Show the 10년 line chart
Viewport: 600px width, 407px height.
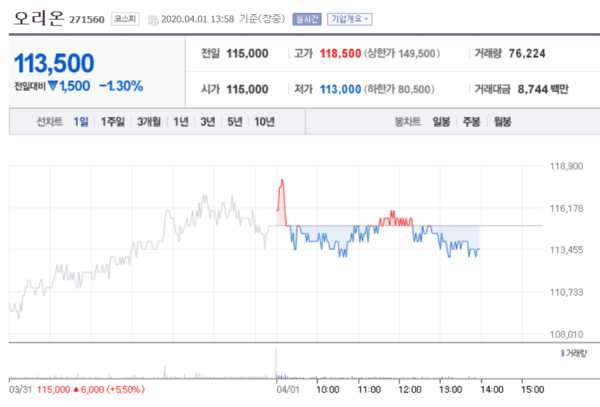[264, 122]
